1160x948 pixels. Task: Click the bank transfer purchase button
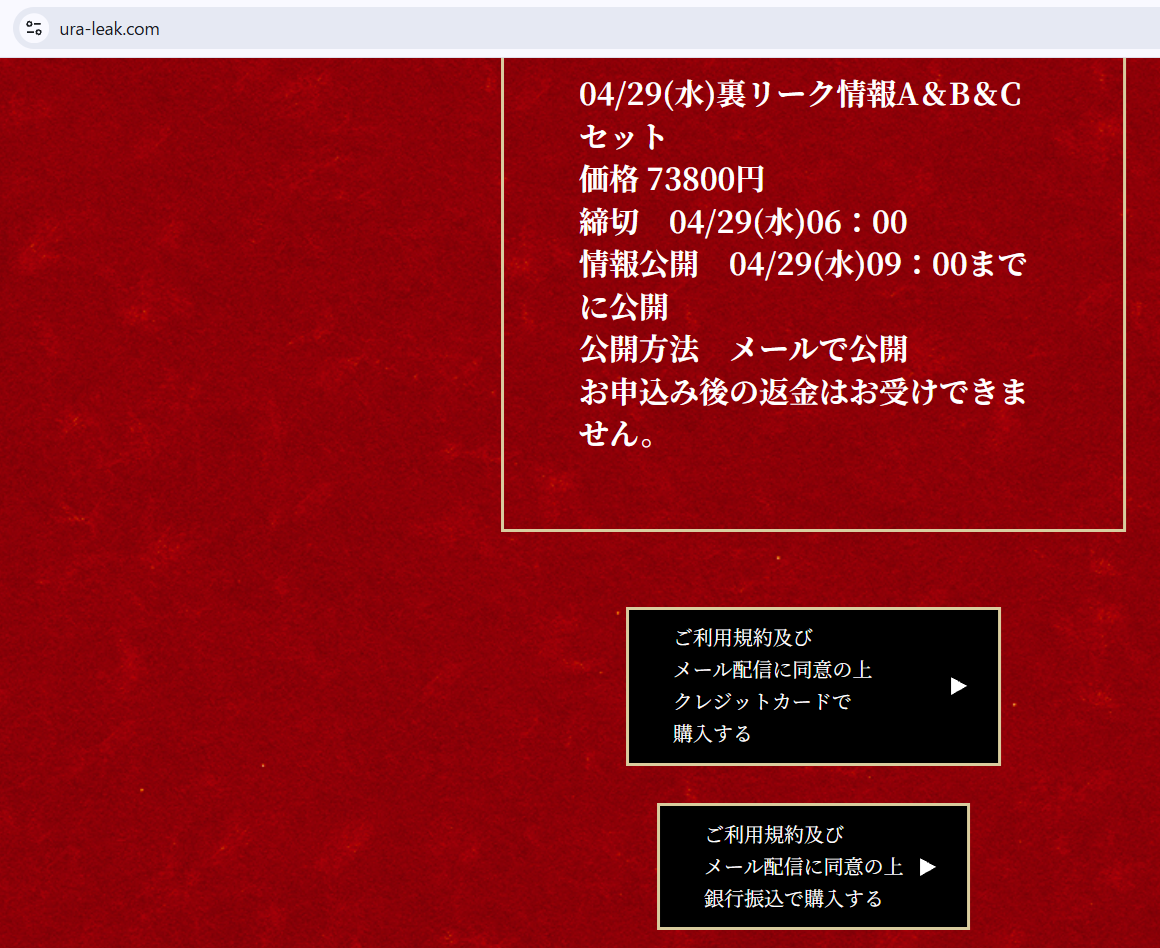[x=813, y=866]
